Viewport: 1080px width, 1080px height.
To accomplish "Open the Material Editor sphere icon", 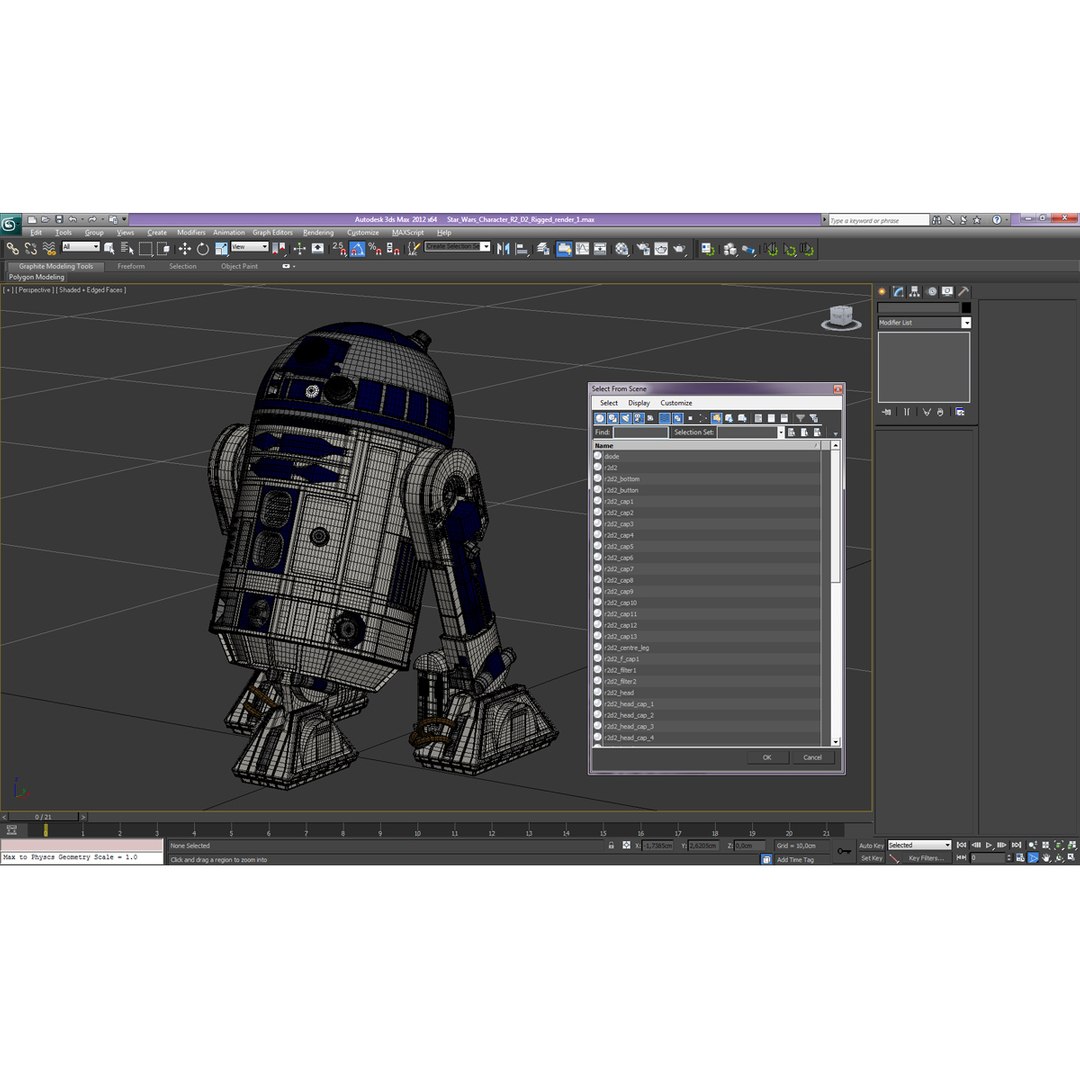I will pos(621,249).
